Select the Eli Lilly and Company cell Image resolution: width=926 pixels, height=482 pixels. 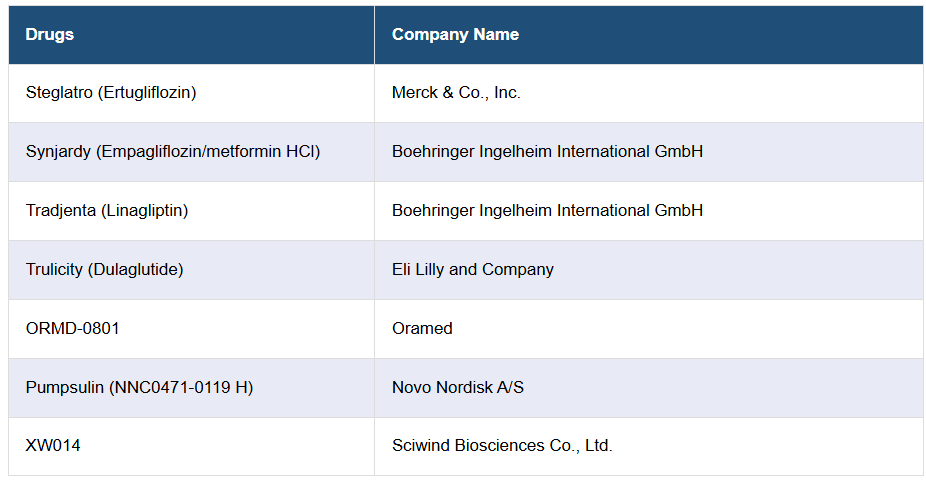coord(472,270)
